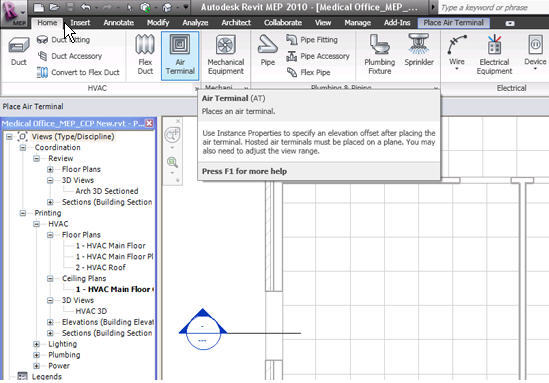Open the Collaborate tab
Viewport: 549px width, 383px height.
[x=283, y=23]
